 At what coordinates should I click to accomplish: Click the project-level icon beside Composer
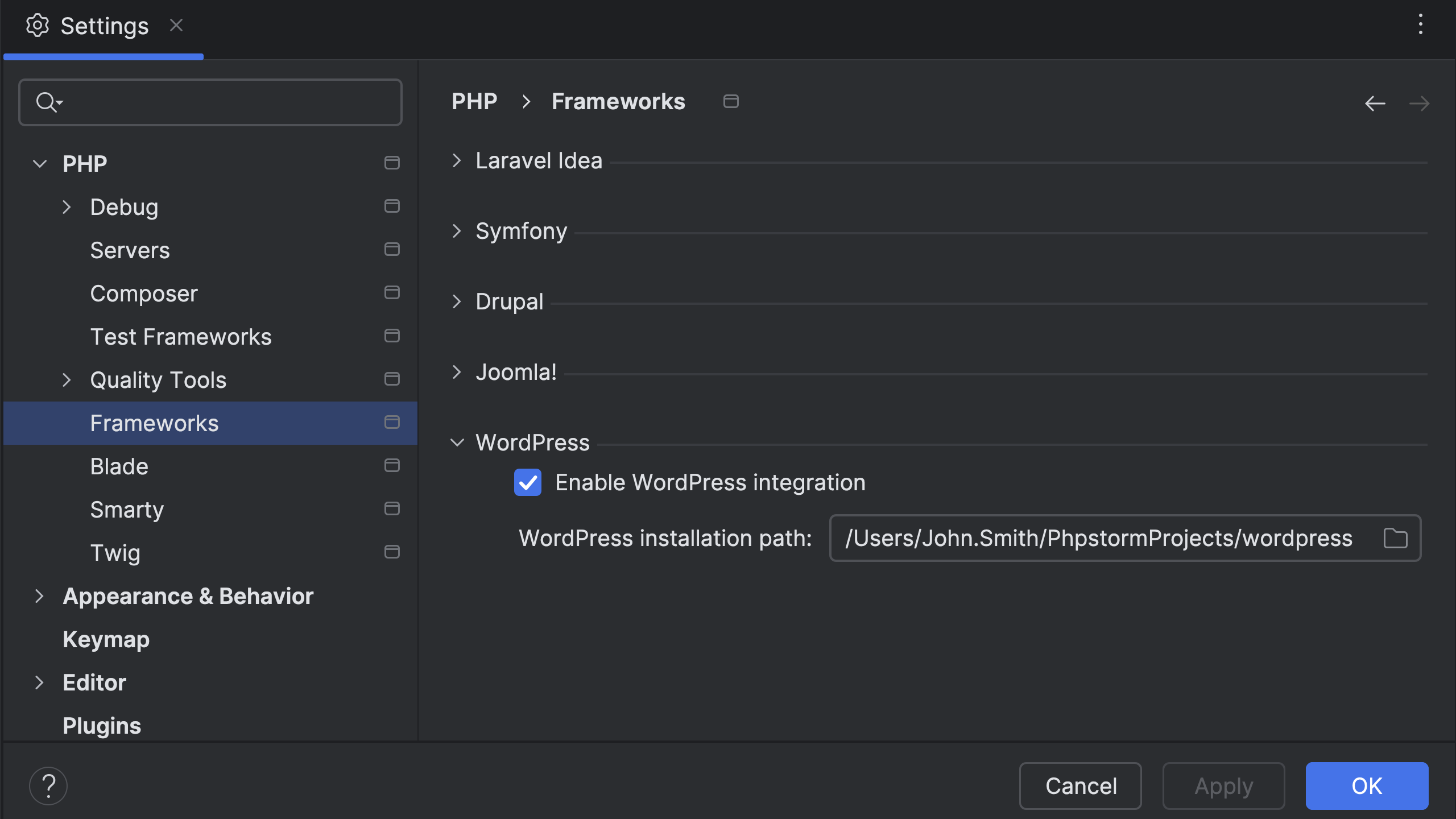coord(392,292)
